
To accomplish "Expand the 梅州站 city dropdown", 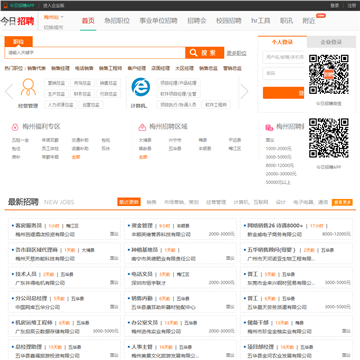I will (54, 17).
